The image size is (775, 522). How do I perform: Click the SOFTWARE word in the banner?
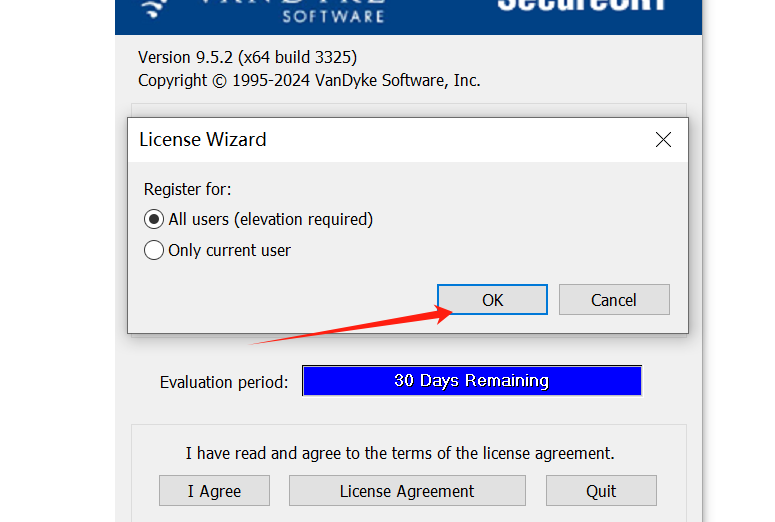334,16
